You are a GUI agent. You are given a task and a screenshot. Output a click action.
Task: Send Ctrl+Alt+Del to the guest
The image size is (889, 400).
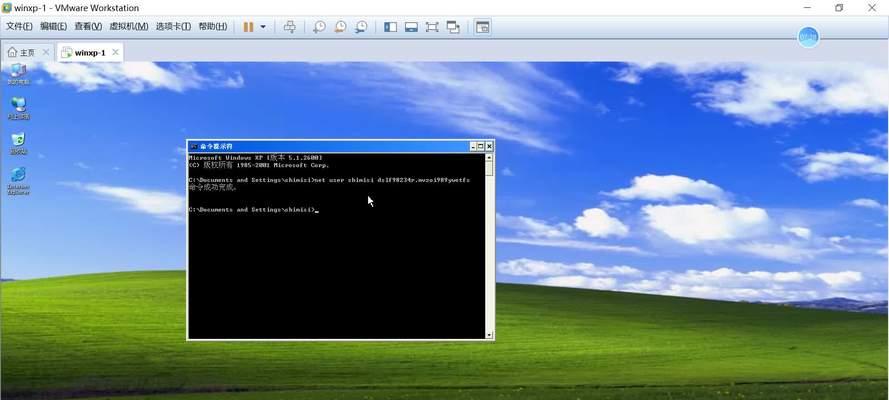(290, 27)
